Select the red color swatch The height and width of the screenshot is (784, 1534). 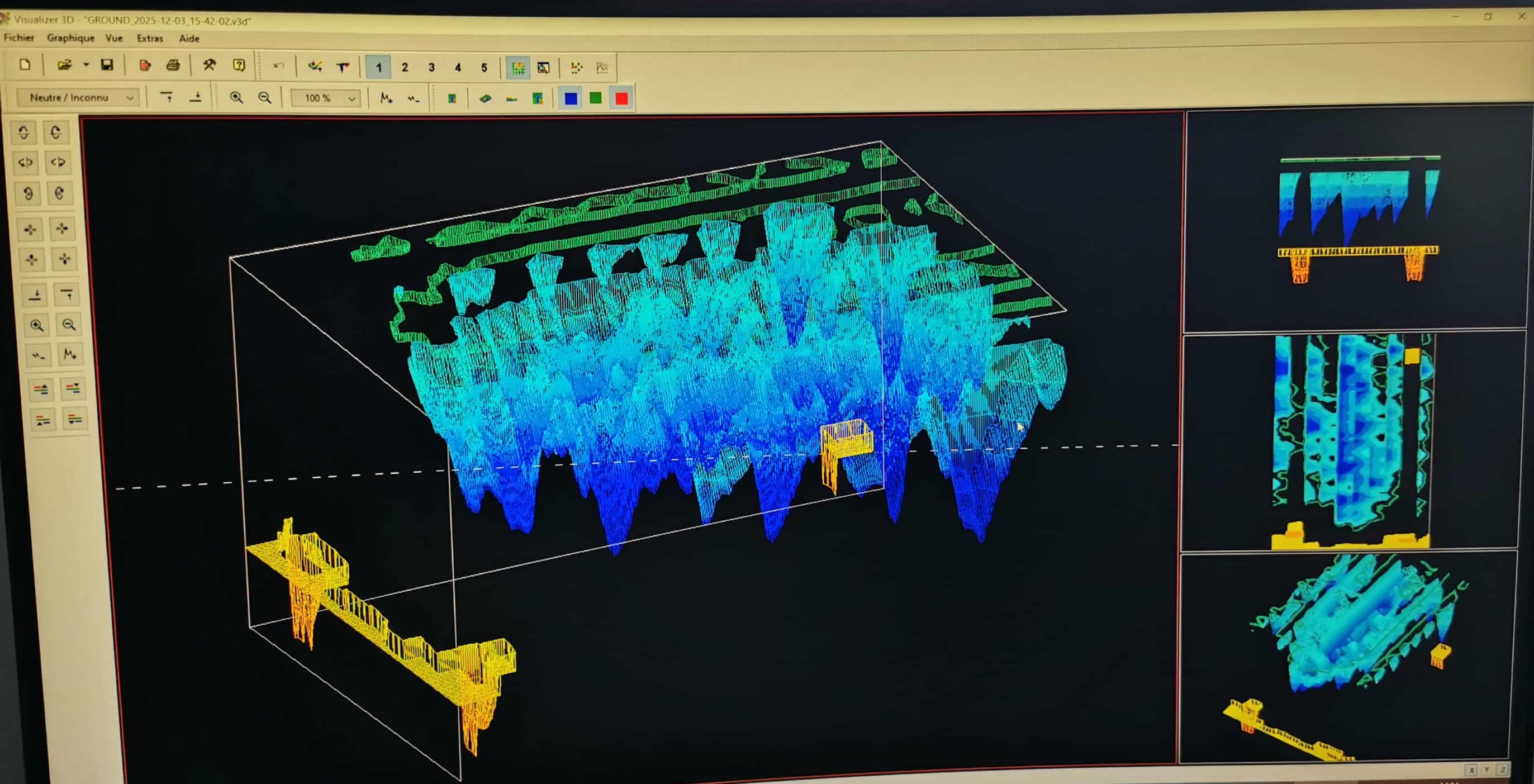pyautogui.click(x=621, y=99)
